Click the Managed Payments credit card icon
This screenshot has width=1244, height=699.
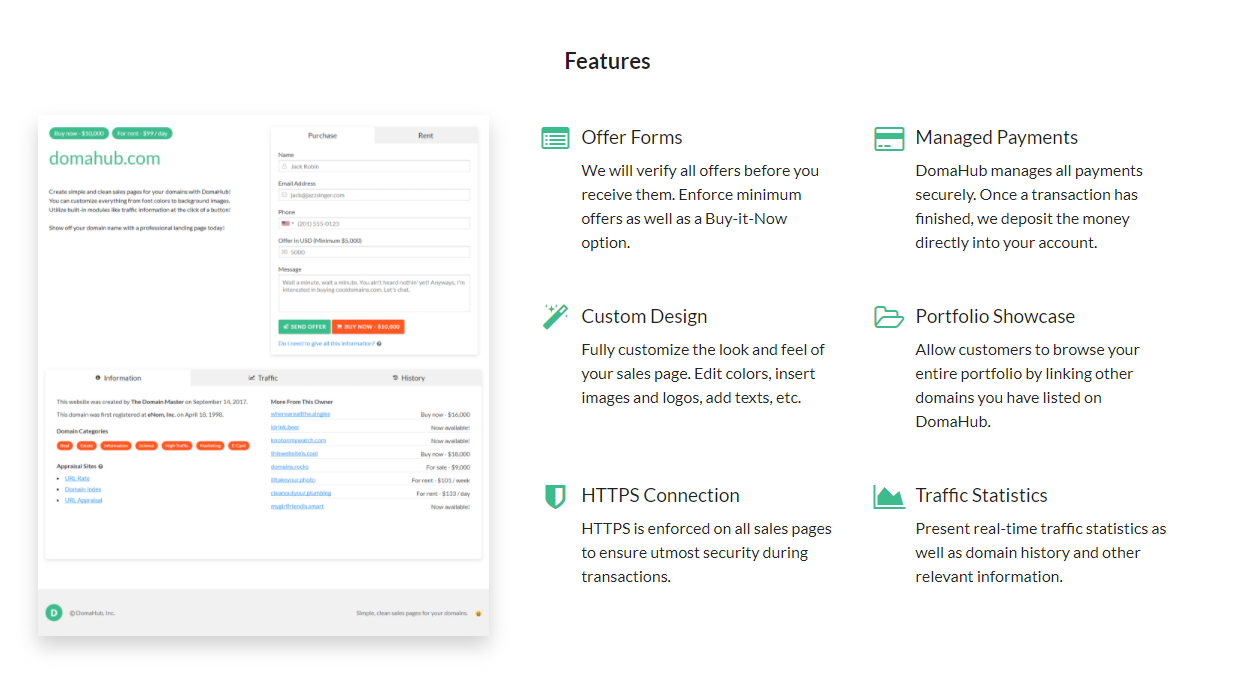point(889,138)
